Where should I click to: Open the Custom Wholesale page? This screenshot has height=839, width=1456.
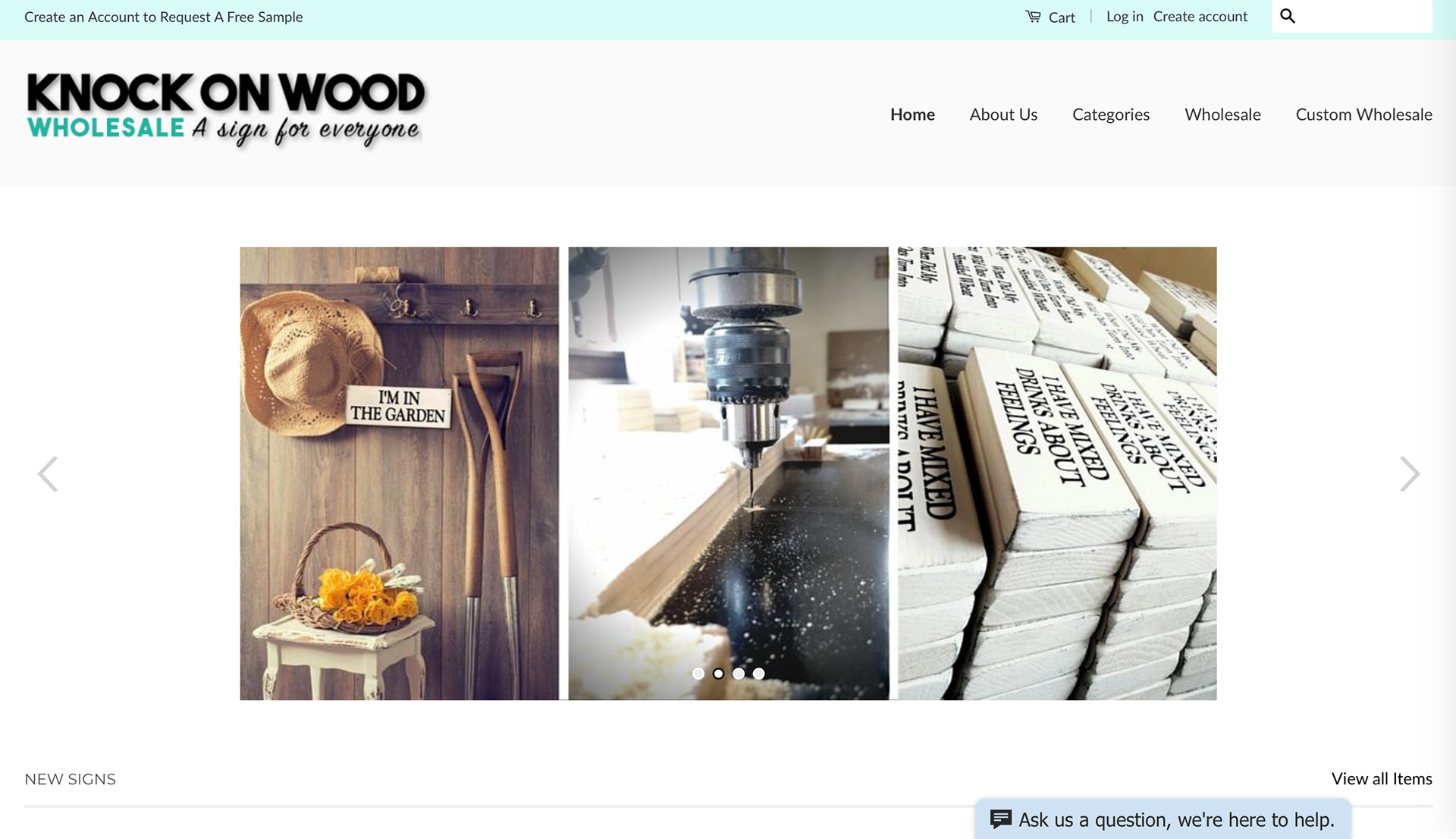coord(1363,115)
